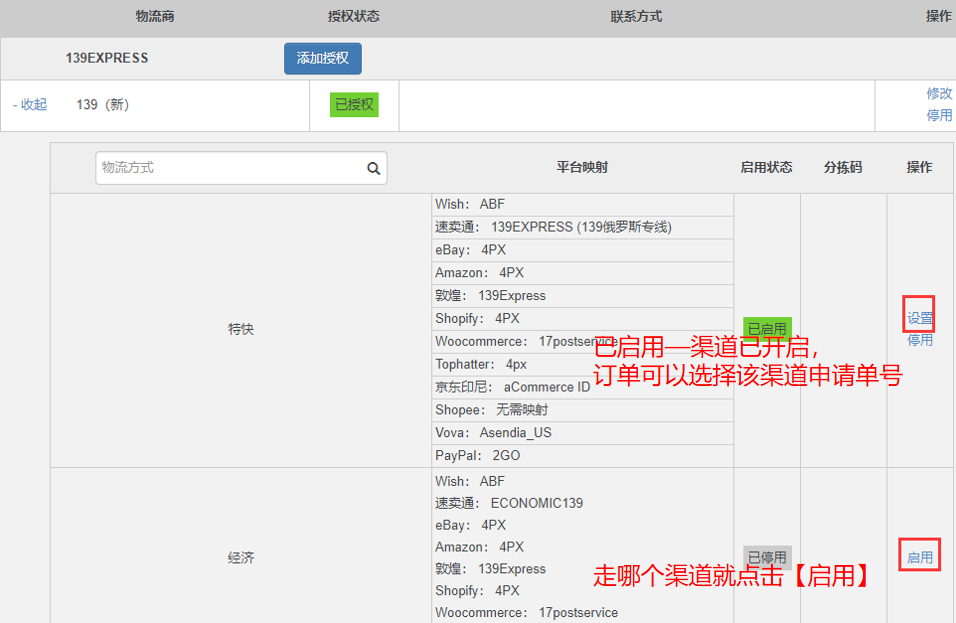Click the PayPal: 2GO mapping row
This screenshot has width=956, height=623.
(x=582, y=456)
